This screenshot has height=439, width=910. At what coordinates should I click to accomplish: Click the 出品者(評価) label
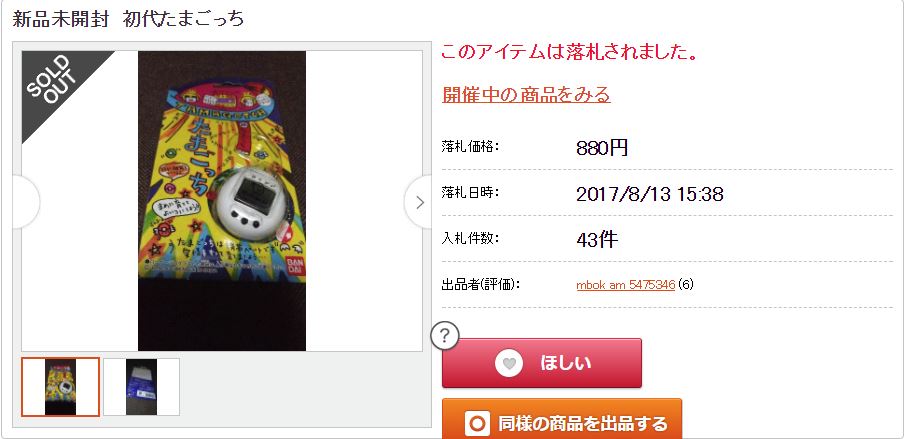(x=481, y=285)
